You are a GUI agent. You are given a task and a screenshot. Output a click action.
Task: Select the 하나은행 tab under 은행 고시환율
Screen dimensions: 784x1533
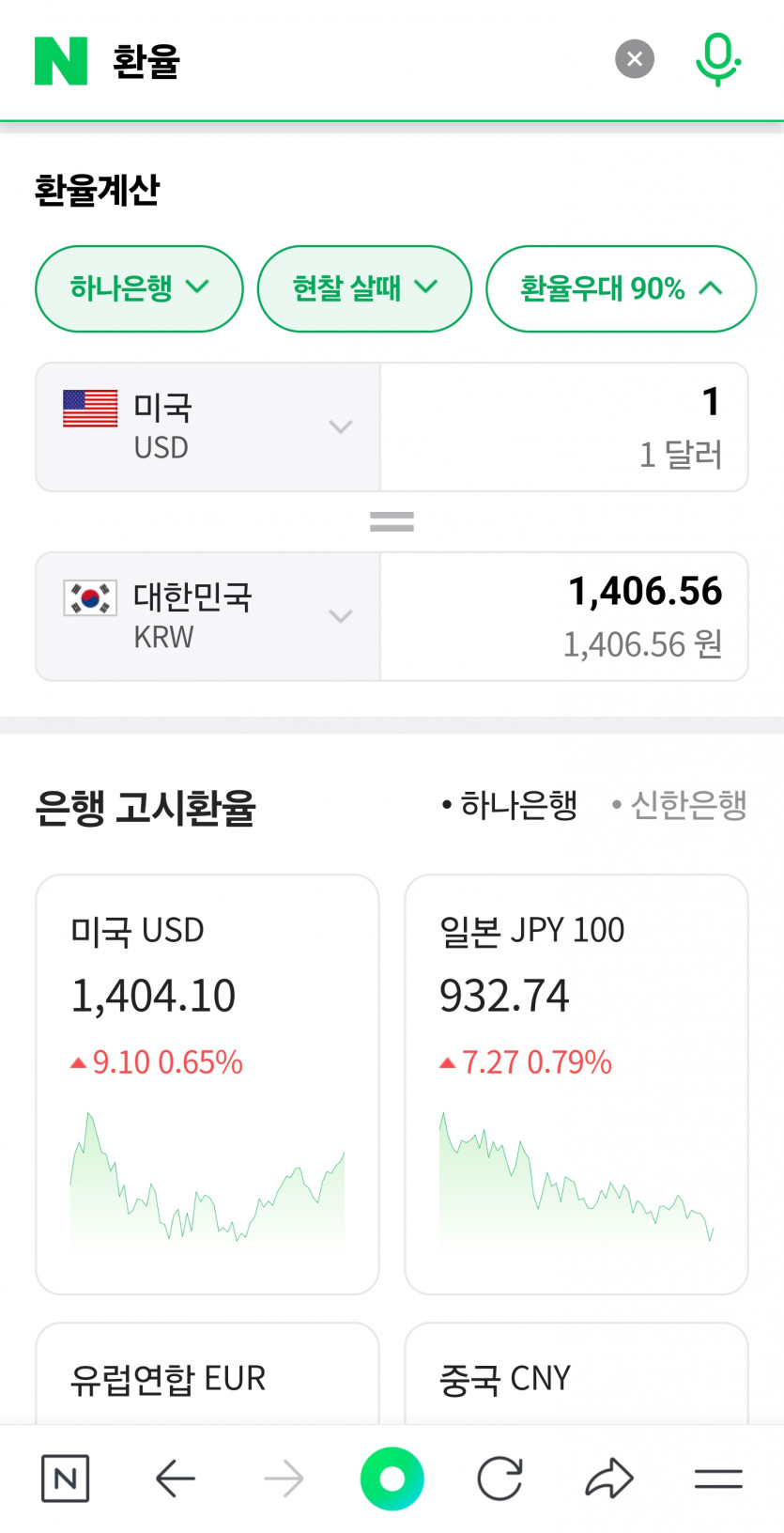(x=510, y=805)
